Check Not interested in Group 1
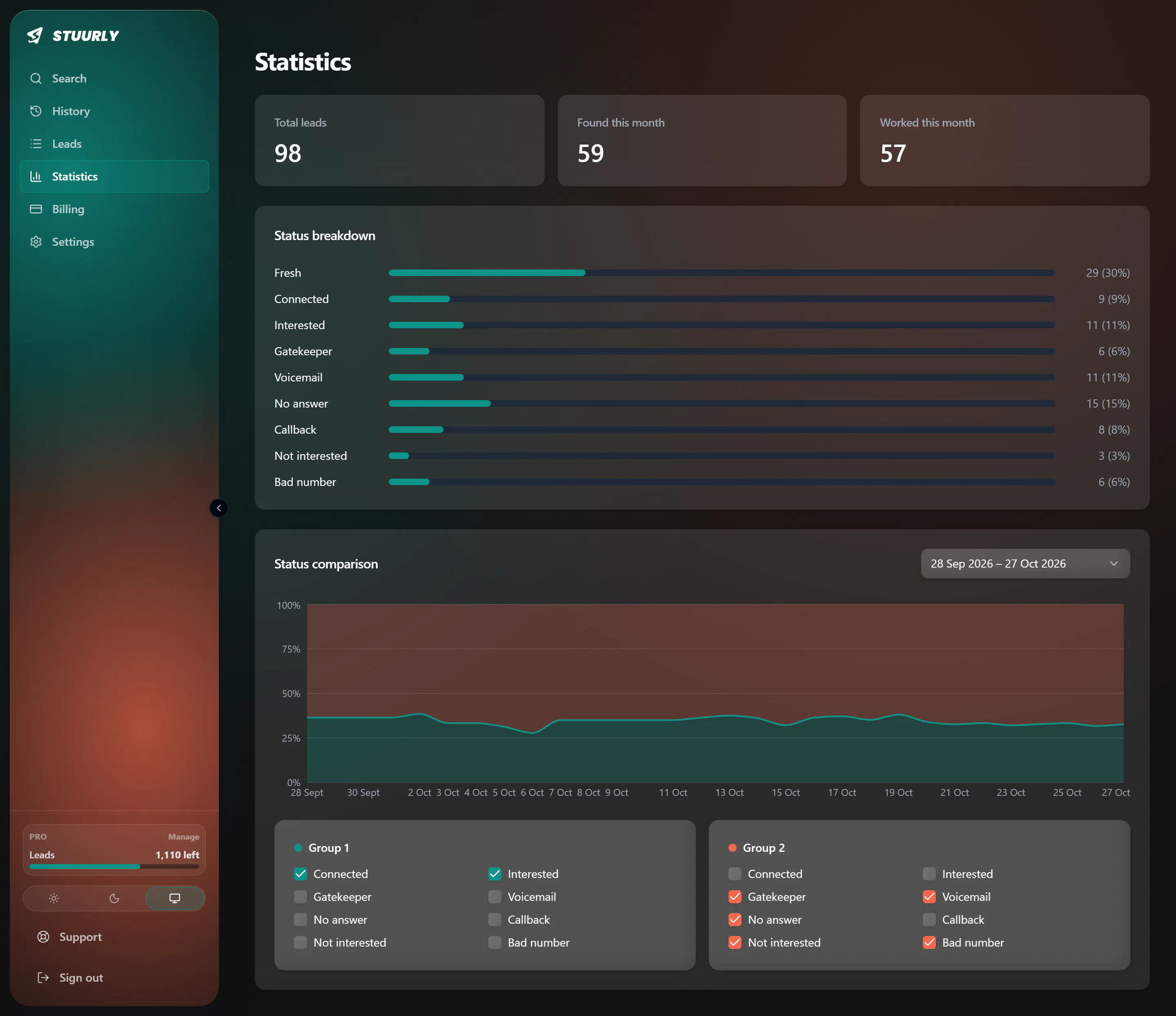The image size is (1176, 1016). tap(300, 942)
